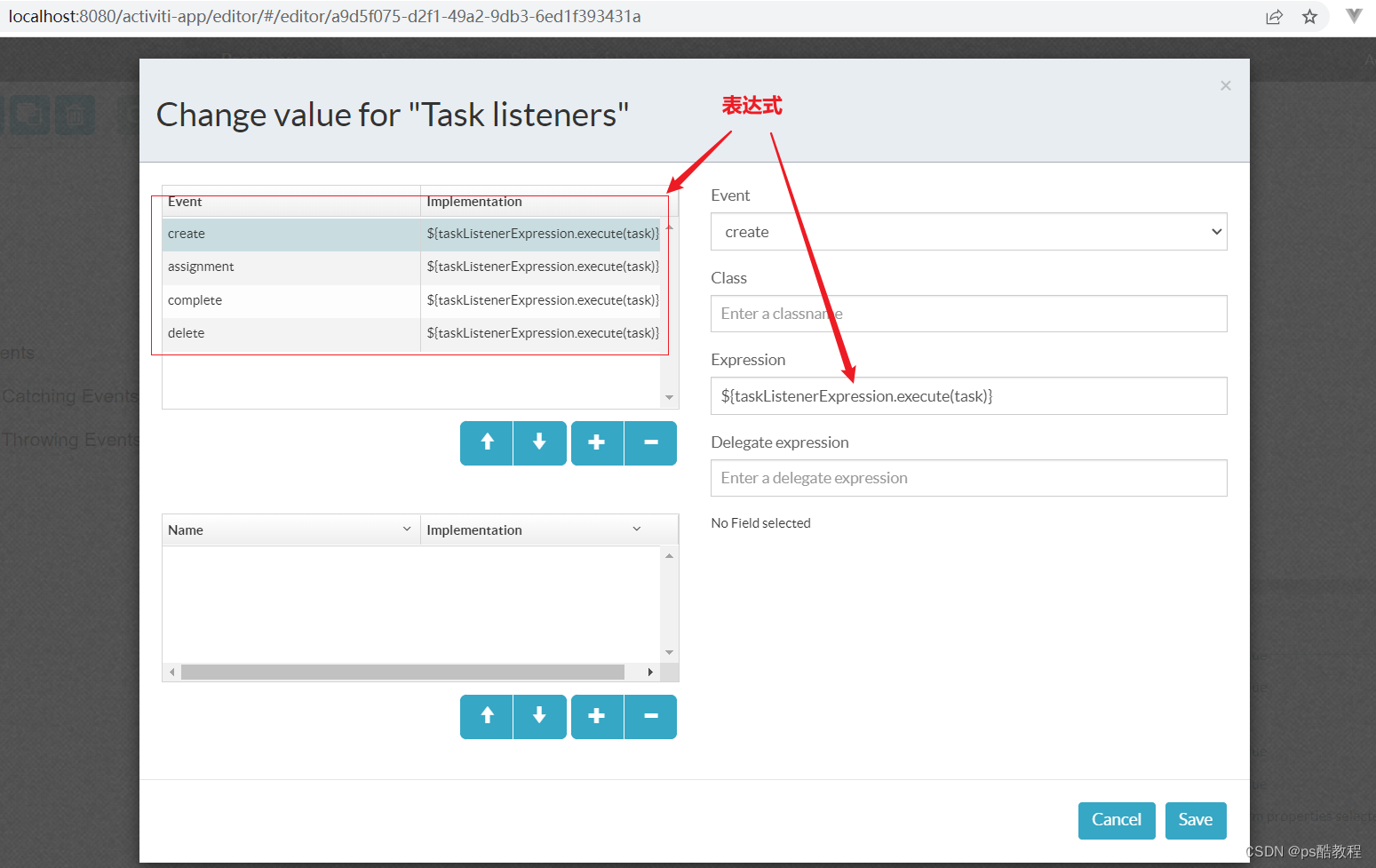Click scroll-left arrow of fields table
1376x868 pixels.
coord(172,673)
